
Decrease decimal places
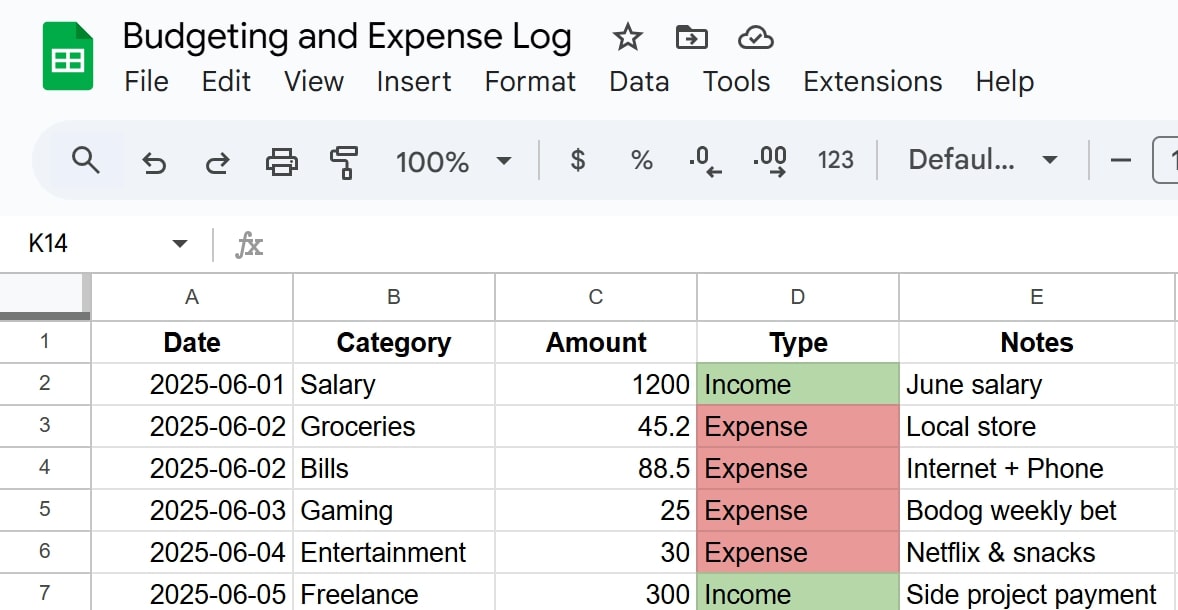[x=705, y=162]
